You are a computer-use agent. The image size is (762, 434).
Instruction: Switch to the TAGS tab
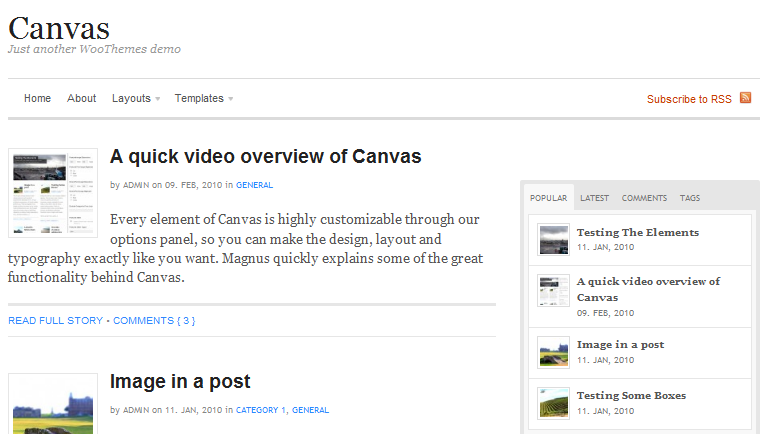pyautogui.click(x=690, y=198)
